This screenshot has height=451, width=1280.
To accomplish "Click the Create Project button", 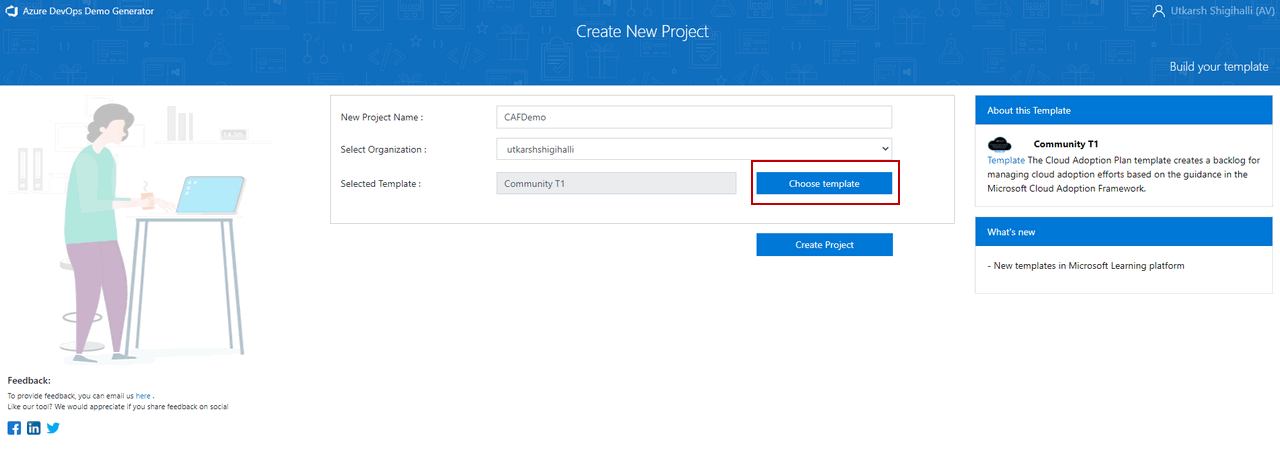I will click(x=824, y=244).
